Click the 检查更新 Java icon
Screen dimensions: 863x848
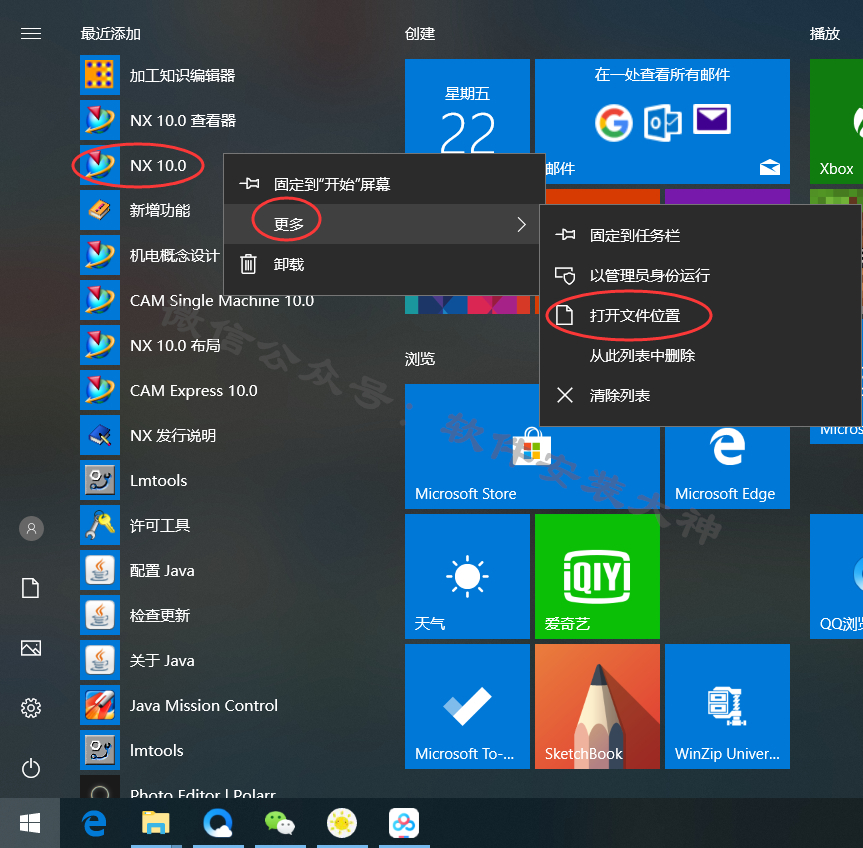click(x=100, y=615)
